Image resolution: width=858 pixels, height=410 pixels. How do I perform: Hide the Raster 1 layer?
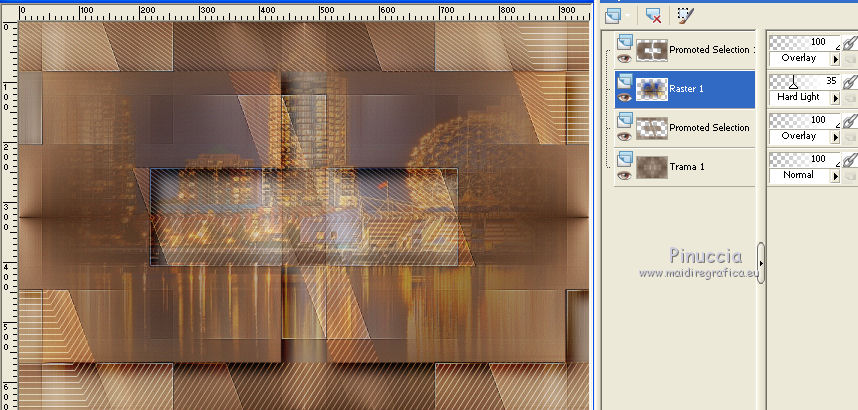point(624,98)
